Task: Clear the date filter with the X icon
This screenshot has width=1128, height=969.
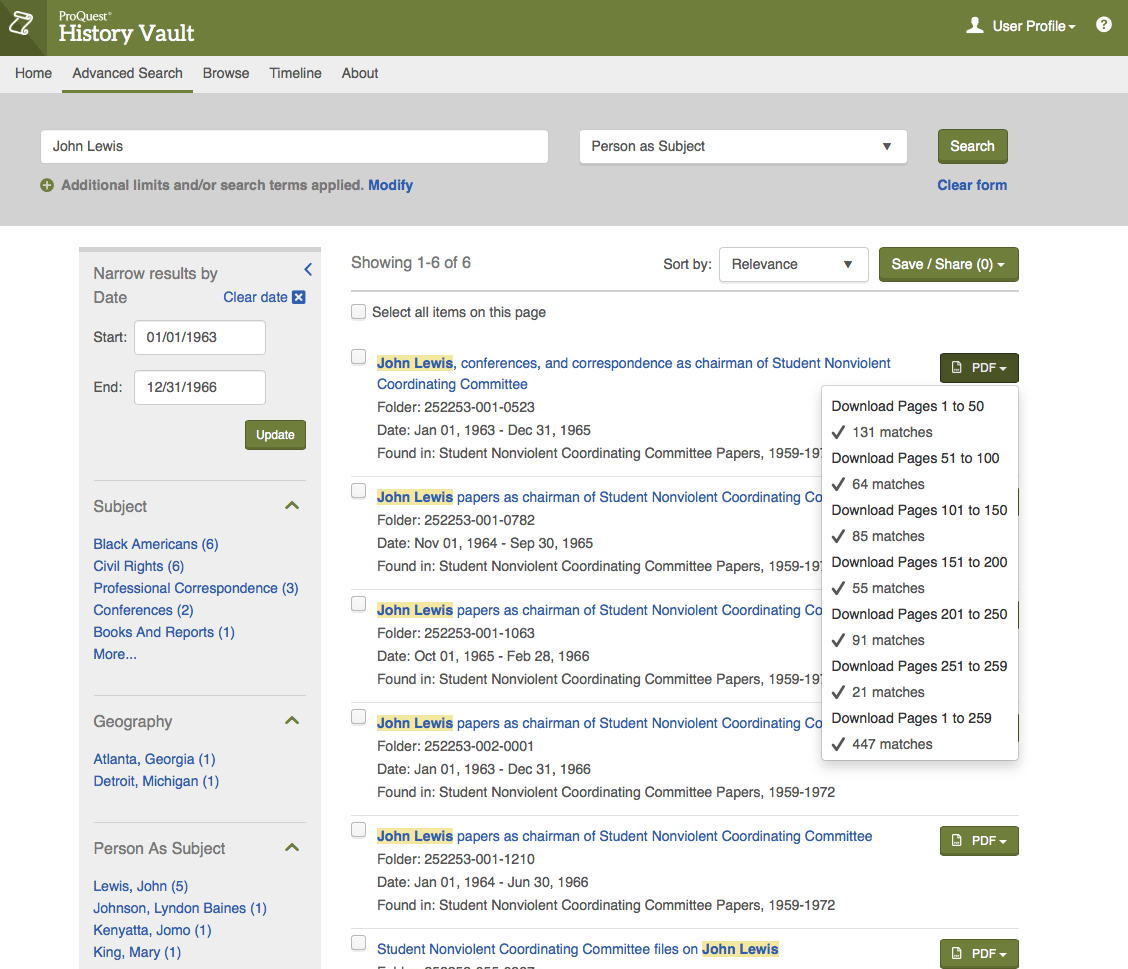Action: [298, 297]
